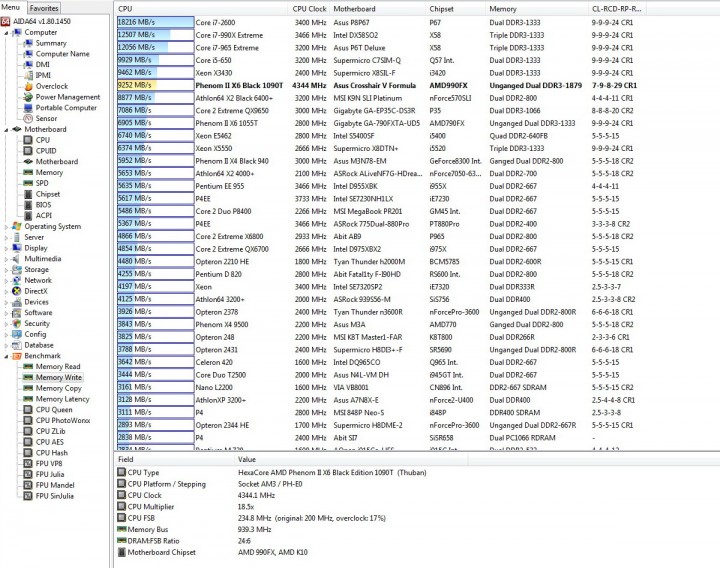
Task: Switch to the Menu tab
Action: point(11,7)
